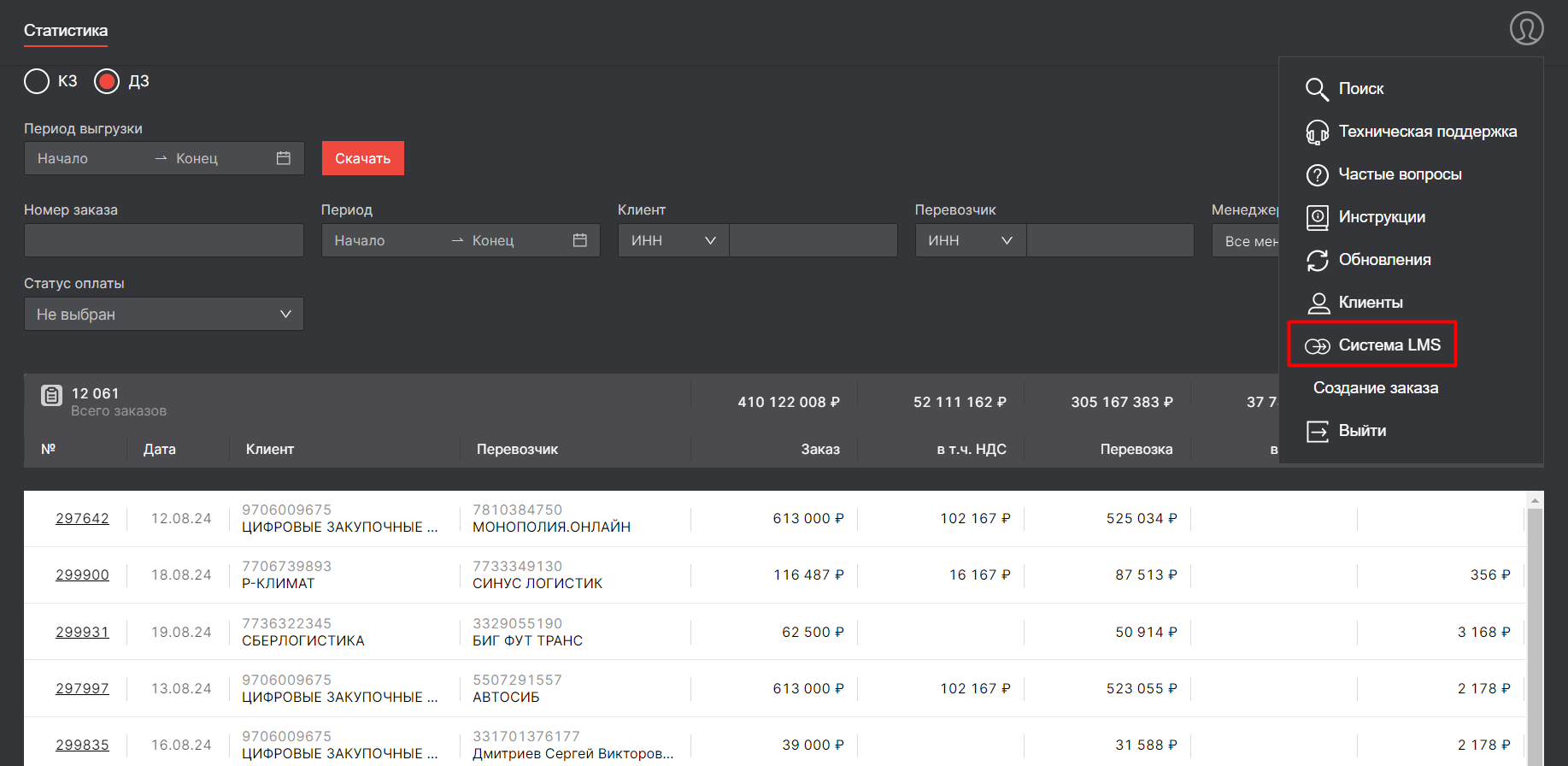Click the link icon beside Система LMS
1568x766 pixels.
(1317, 345)
